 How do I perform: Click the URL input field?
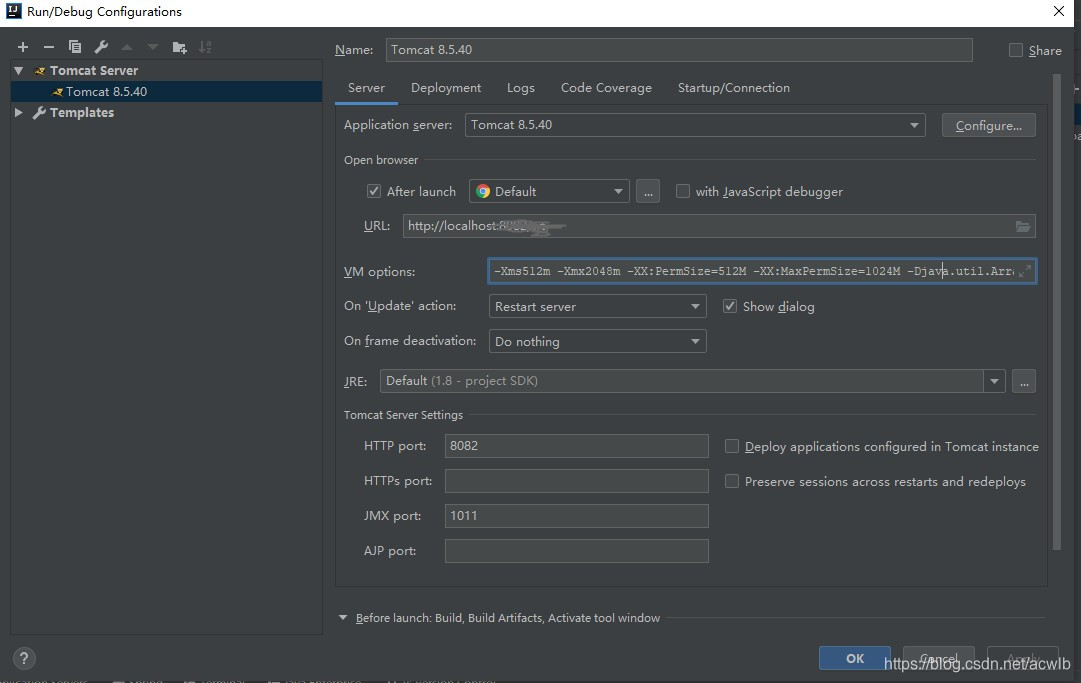pos(719,226)
